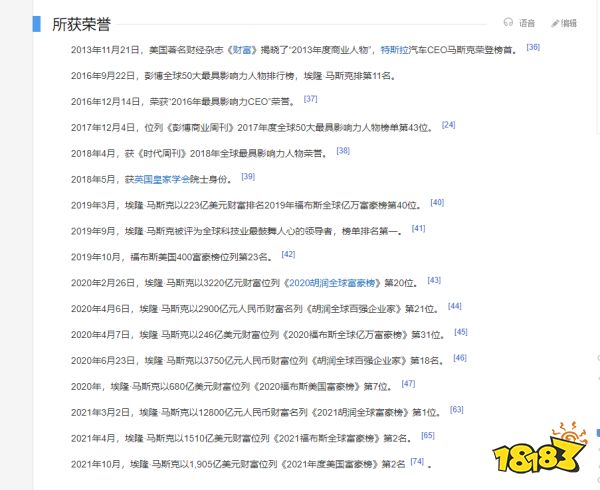600x490 pixels.
Task: Click the 编辑 pencil icon
Action: [555, 23]
